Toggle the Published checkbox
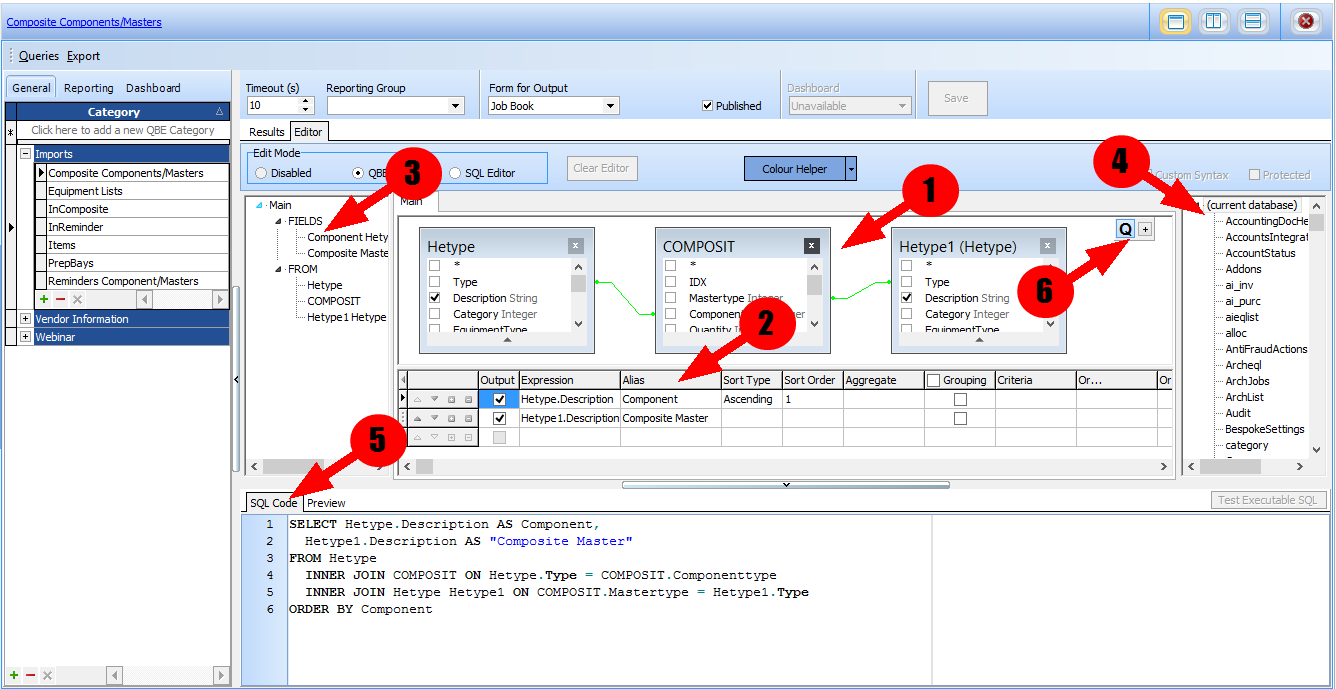The width and height of the screenshot is (1336, 689). (708, 106)
